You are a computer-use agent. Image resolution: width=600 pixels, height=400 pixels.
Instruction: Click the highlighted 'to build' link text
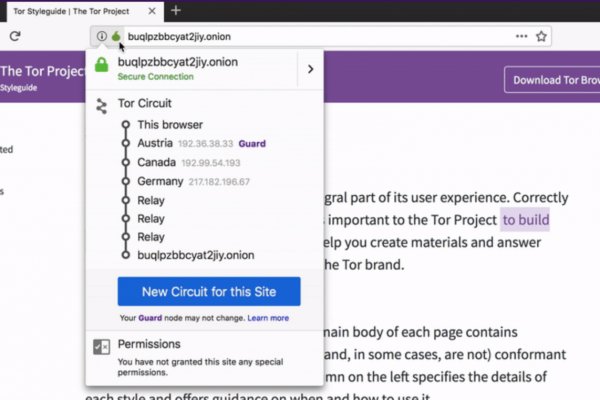525,219
